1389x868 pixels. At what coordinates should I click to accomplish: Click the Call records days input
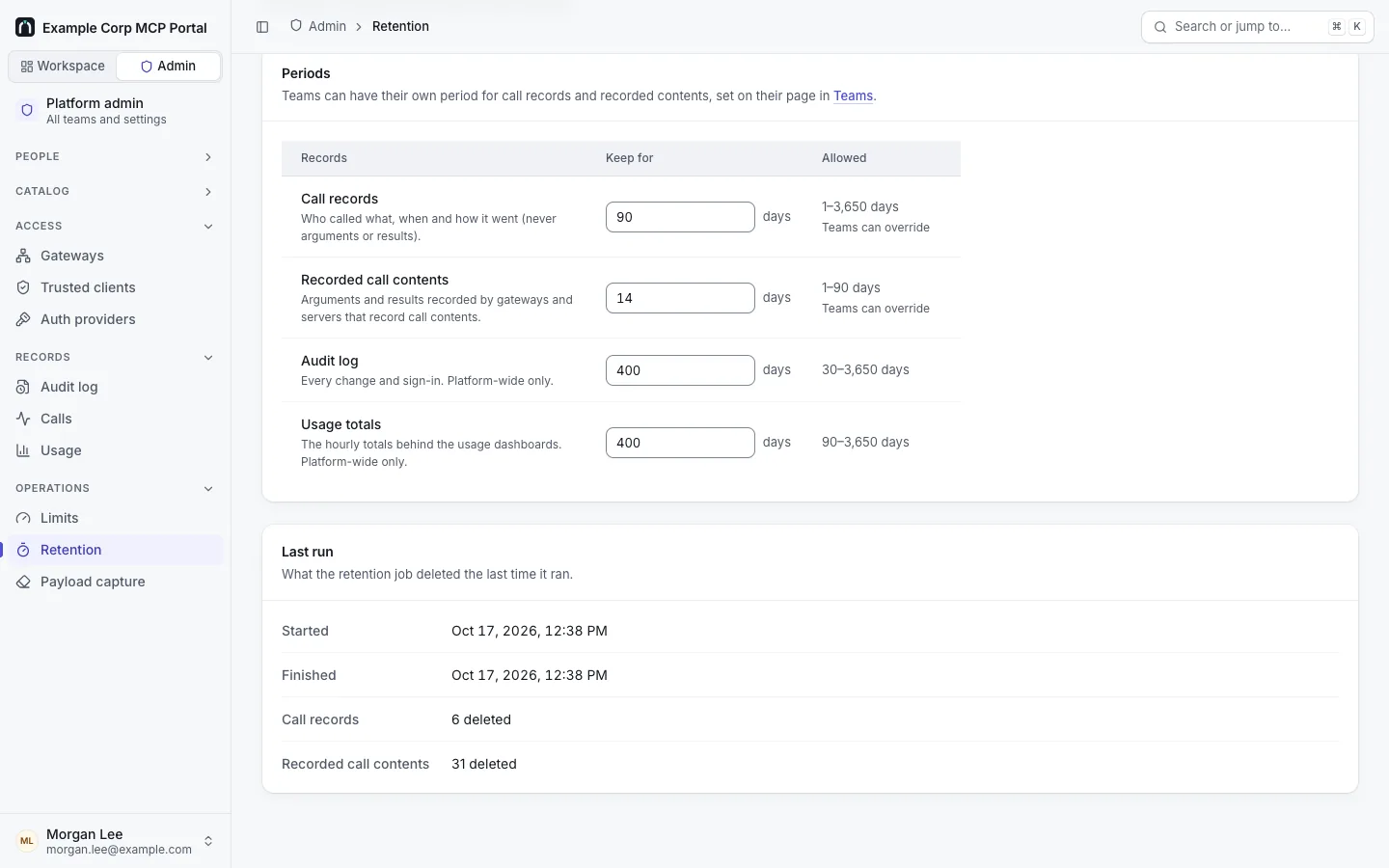click(680, 217)
